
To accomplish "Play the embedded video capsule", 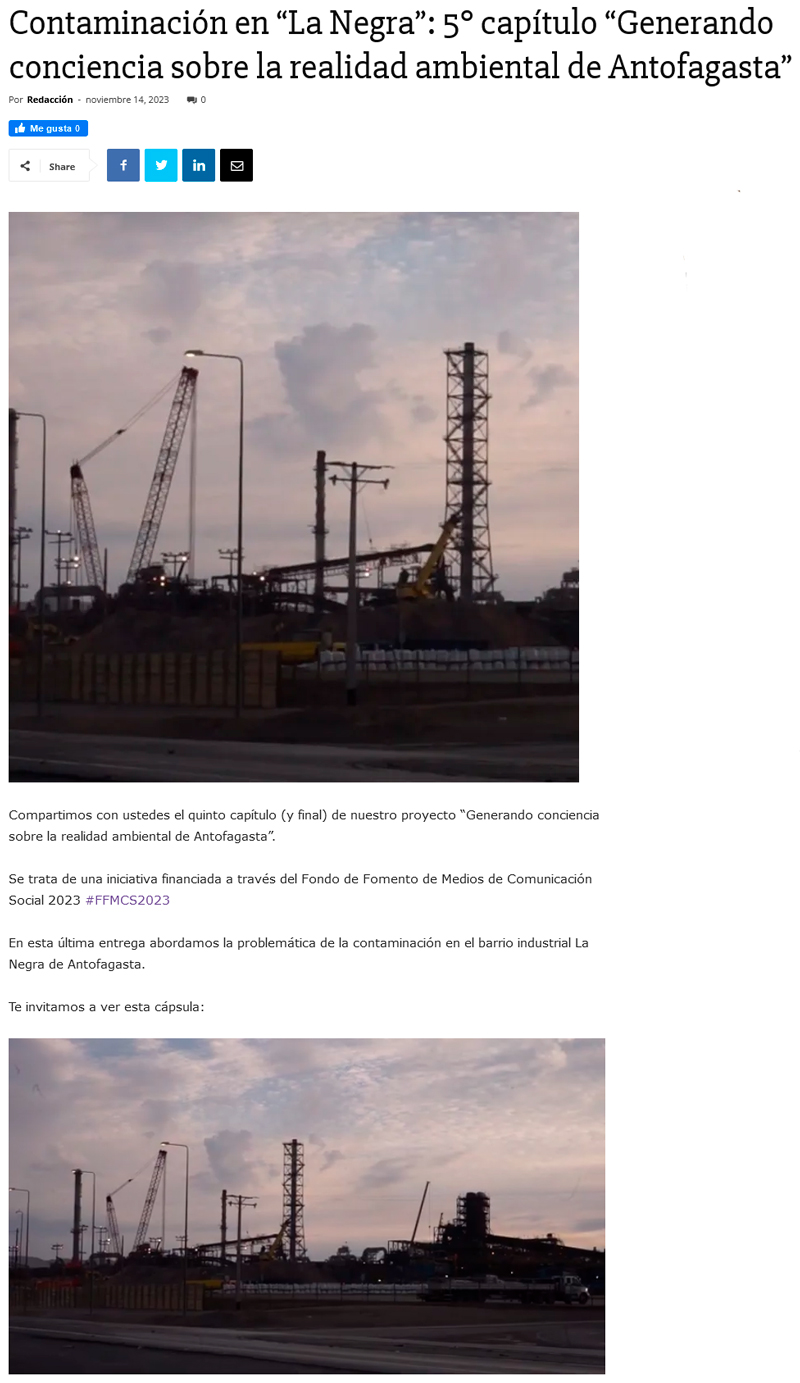I will [307, 1205].
